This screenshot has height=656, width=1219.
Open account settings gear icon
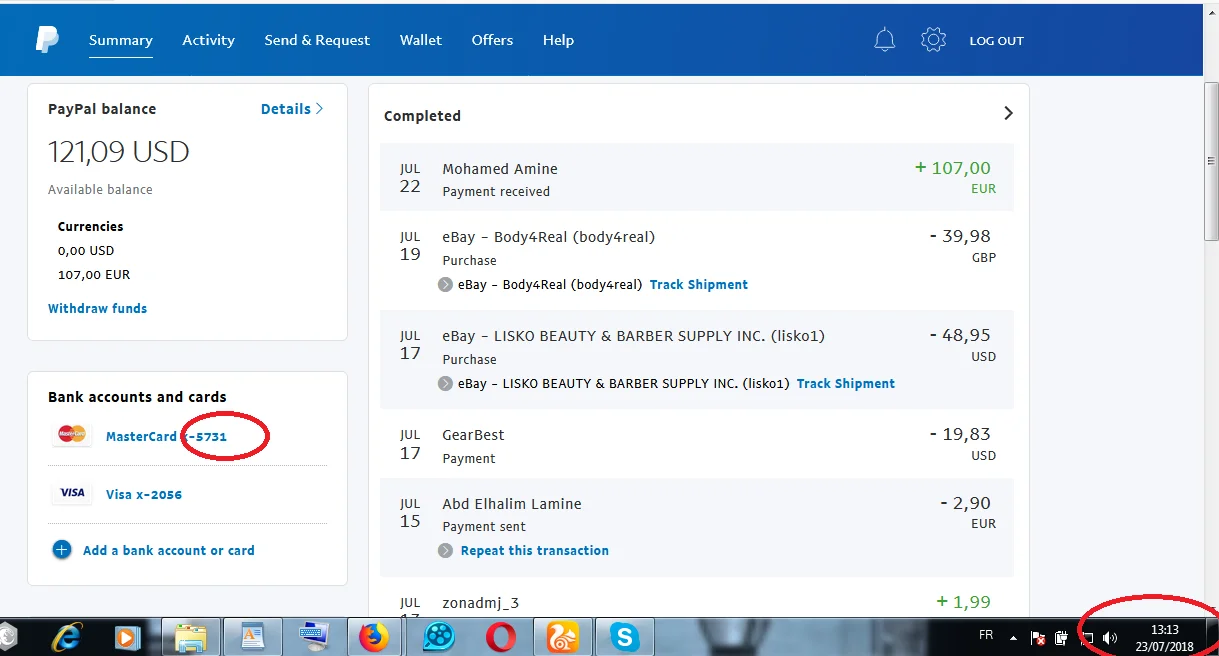tap(933, 40)
